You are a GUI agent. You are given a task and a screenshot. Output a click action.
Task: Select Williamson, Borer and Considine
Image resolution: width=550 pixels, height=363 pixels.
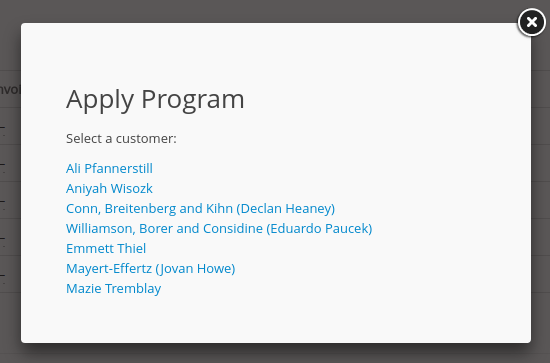click(x=219, y=228)
